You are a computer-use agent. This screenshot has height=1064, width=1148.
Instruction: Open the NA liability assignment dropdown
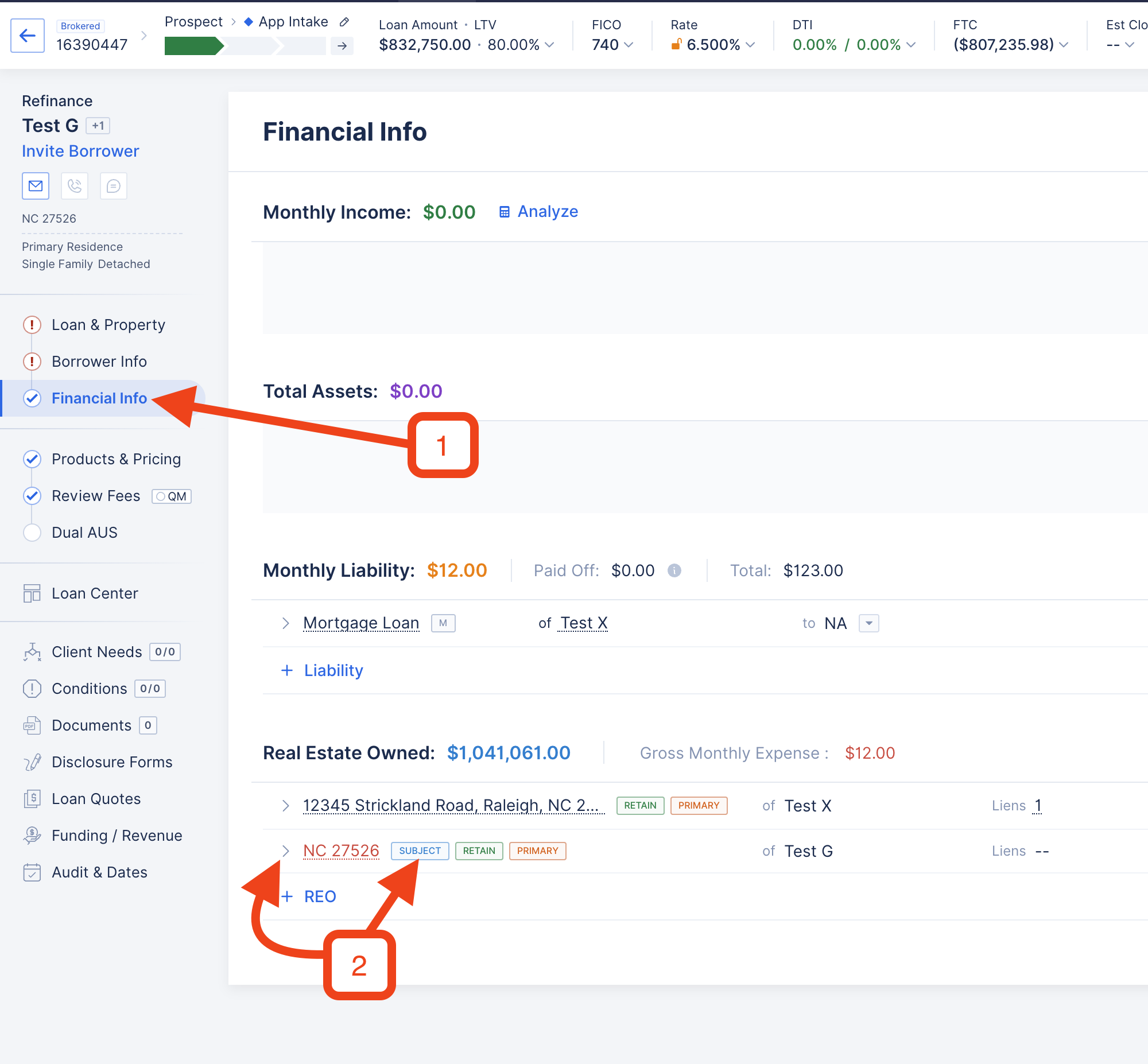point(868,623)
